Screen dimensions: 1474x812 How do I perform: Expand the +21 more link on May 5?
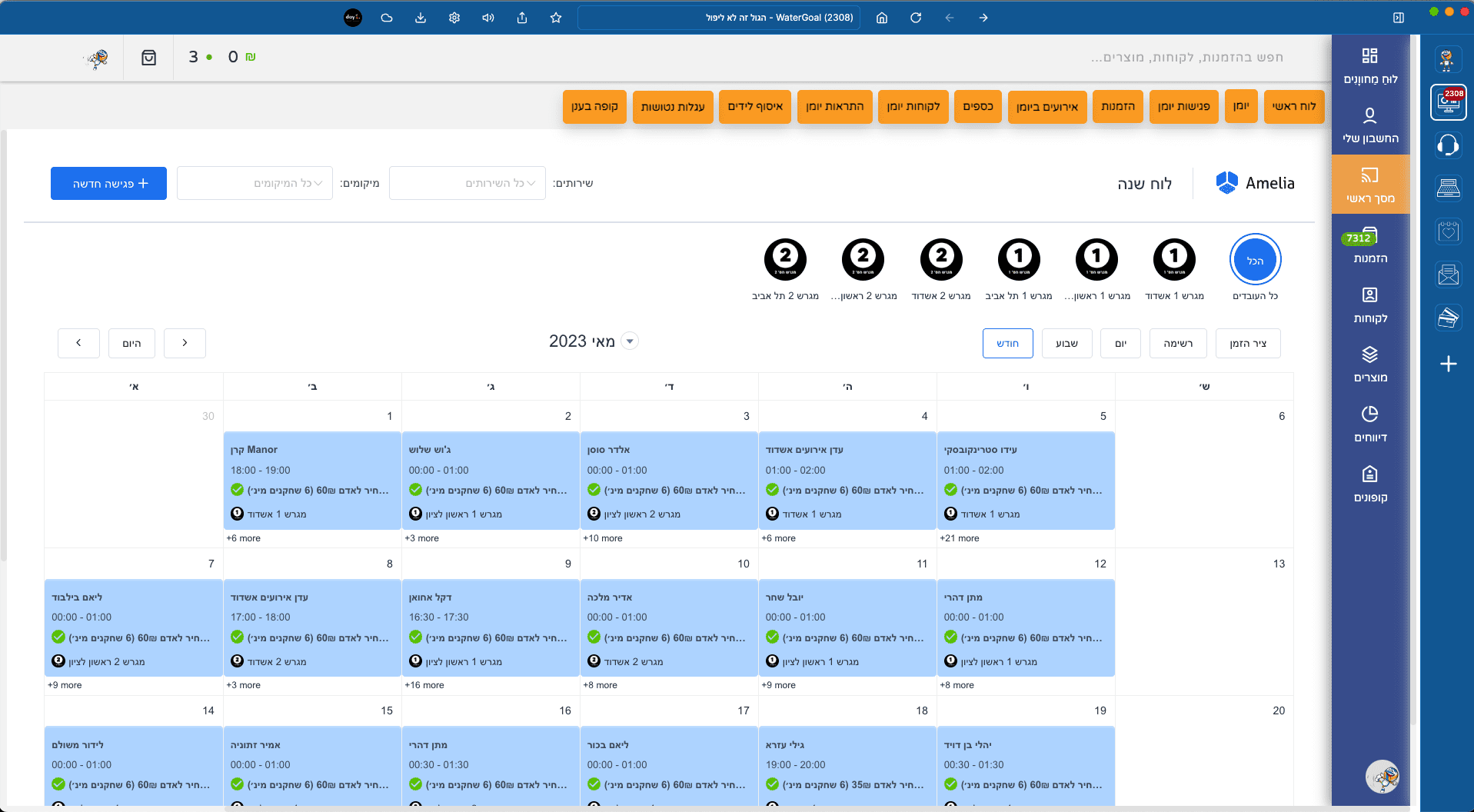(x=959, y=538)
